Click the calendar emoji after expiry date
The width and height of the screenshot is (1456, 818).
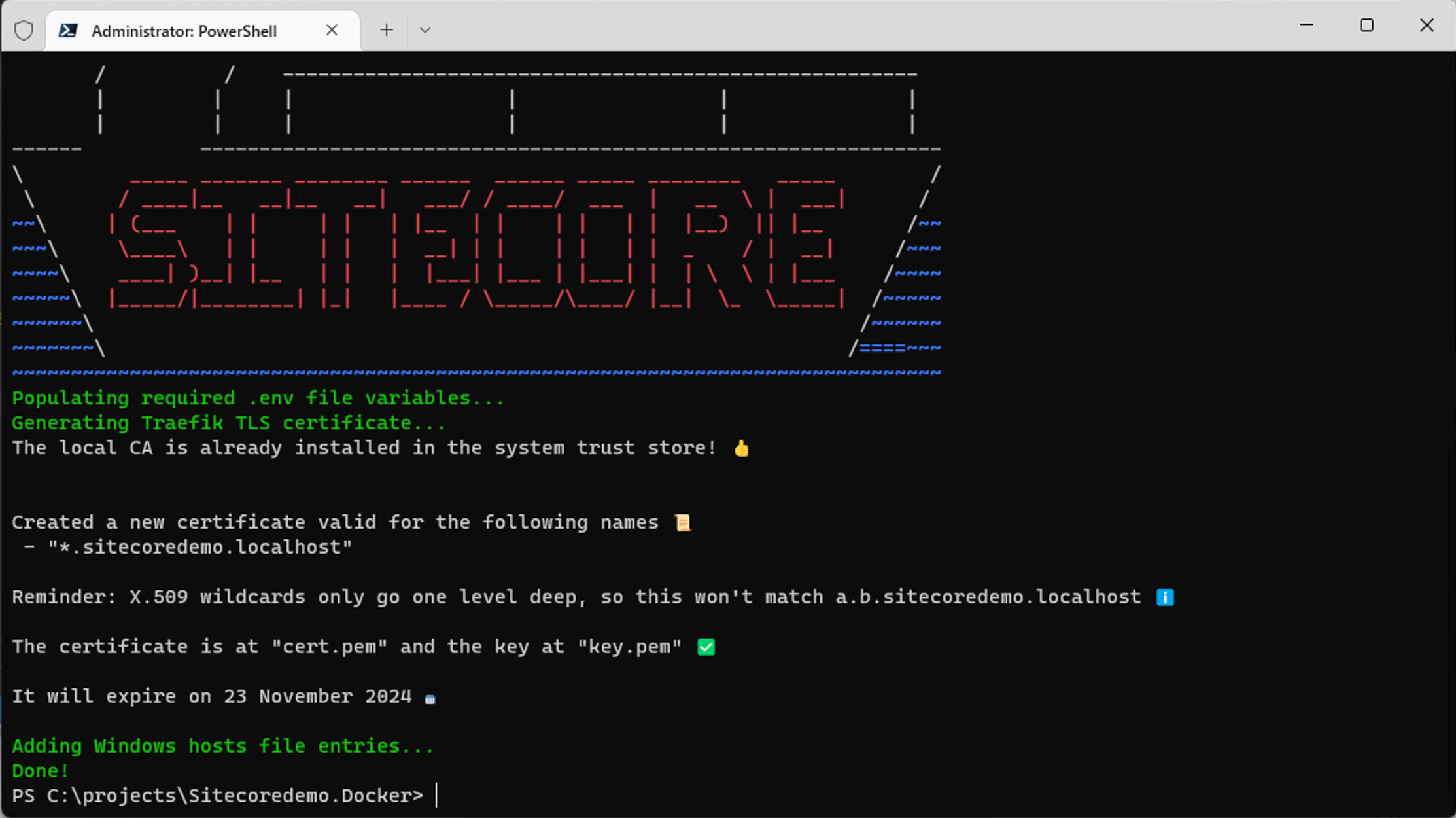click(x=430, y=699)
